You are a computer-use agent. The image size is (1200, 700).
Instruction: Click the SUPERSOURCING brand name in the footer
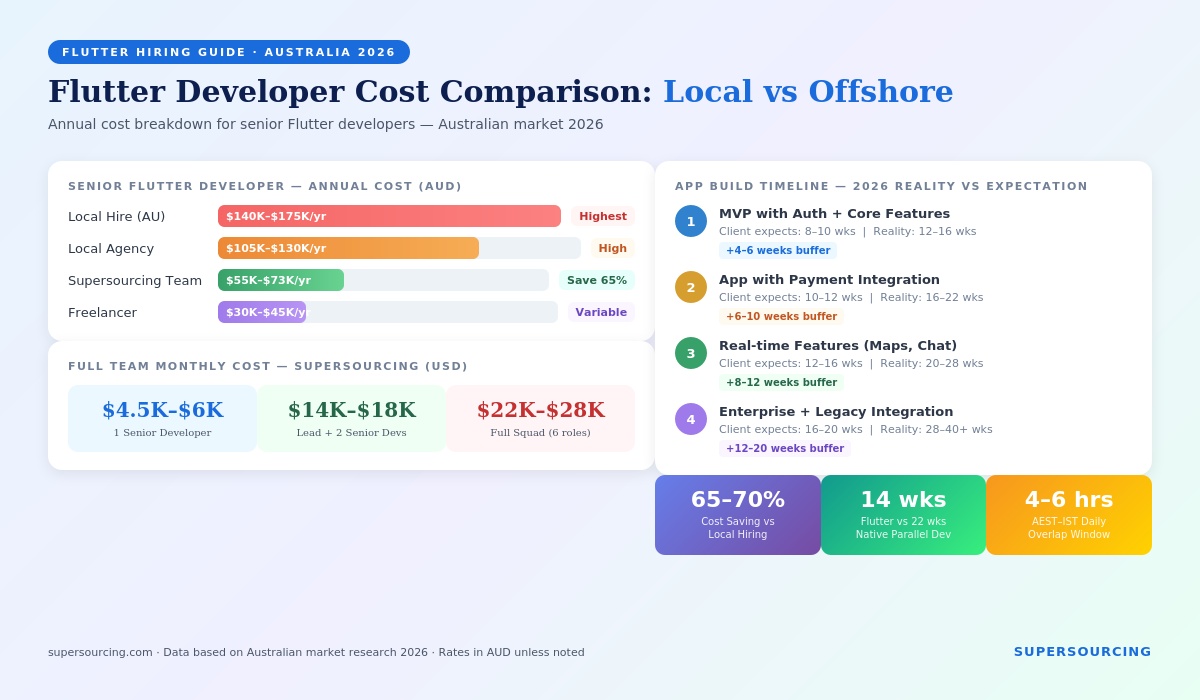1083,652
